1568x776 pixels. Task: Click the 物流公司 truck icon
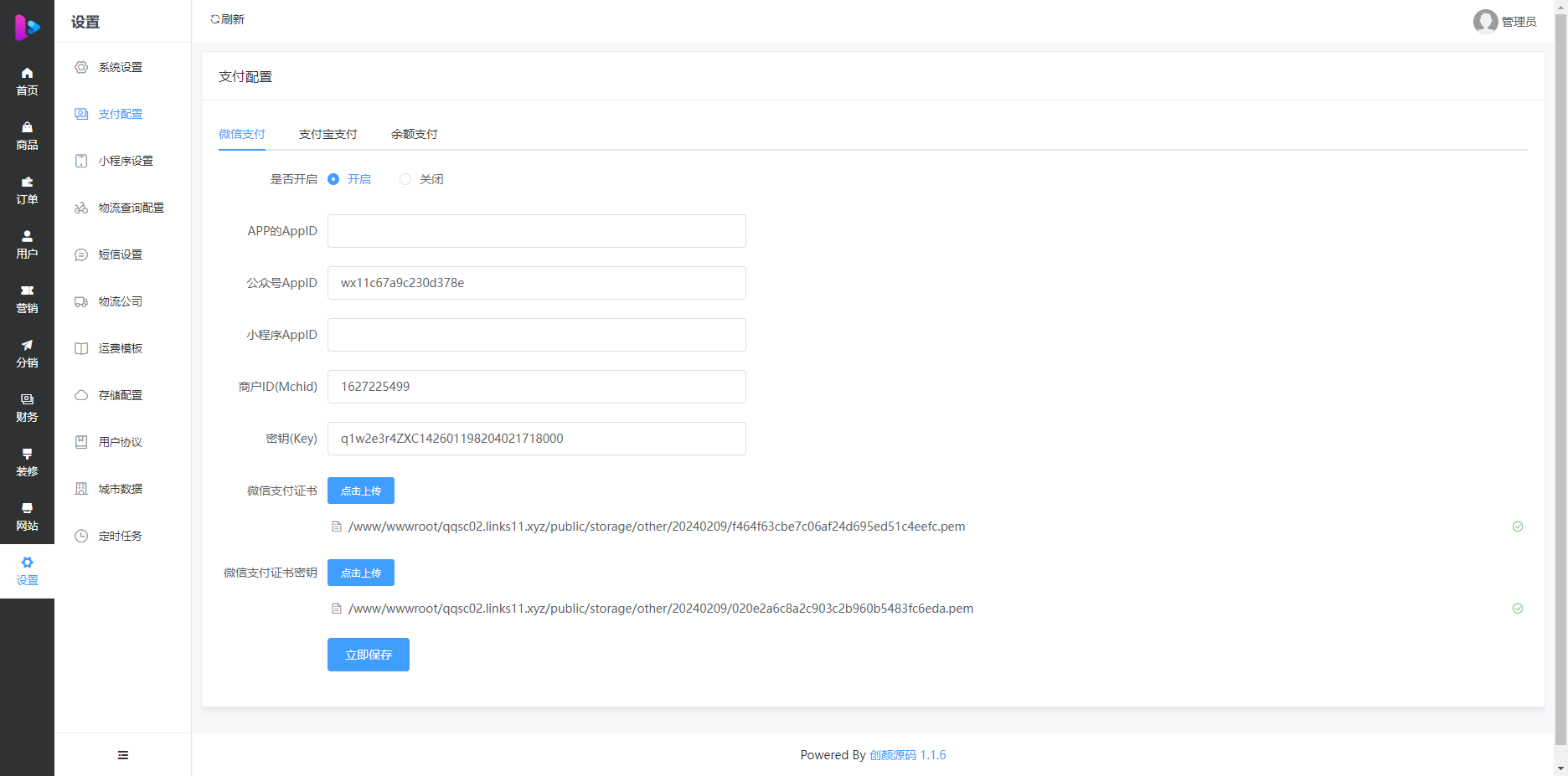(x=81, y=301)
